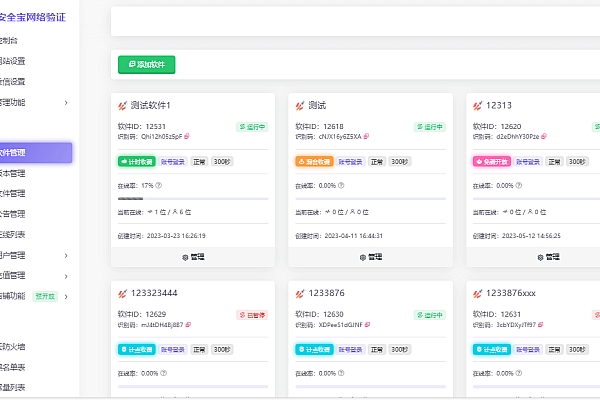Viewport: 600px width, 400px height.
Task: Click 计点收费 badge on 1233876xxx card
Action: 492,349
